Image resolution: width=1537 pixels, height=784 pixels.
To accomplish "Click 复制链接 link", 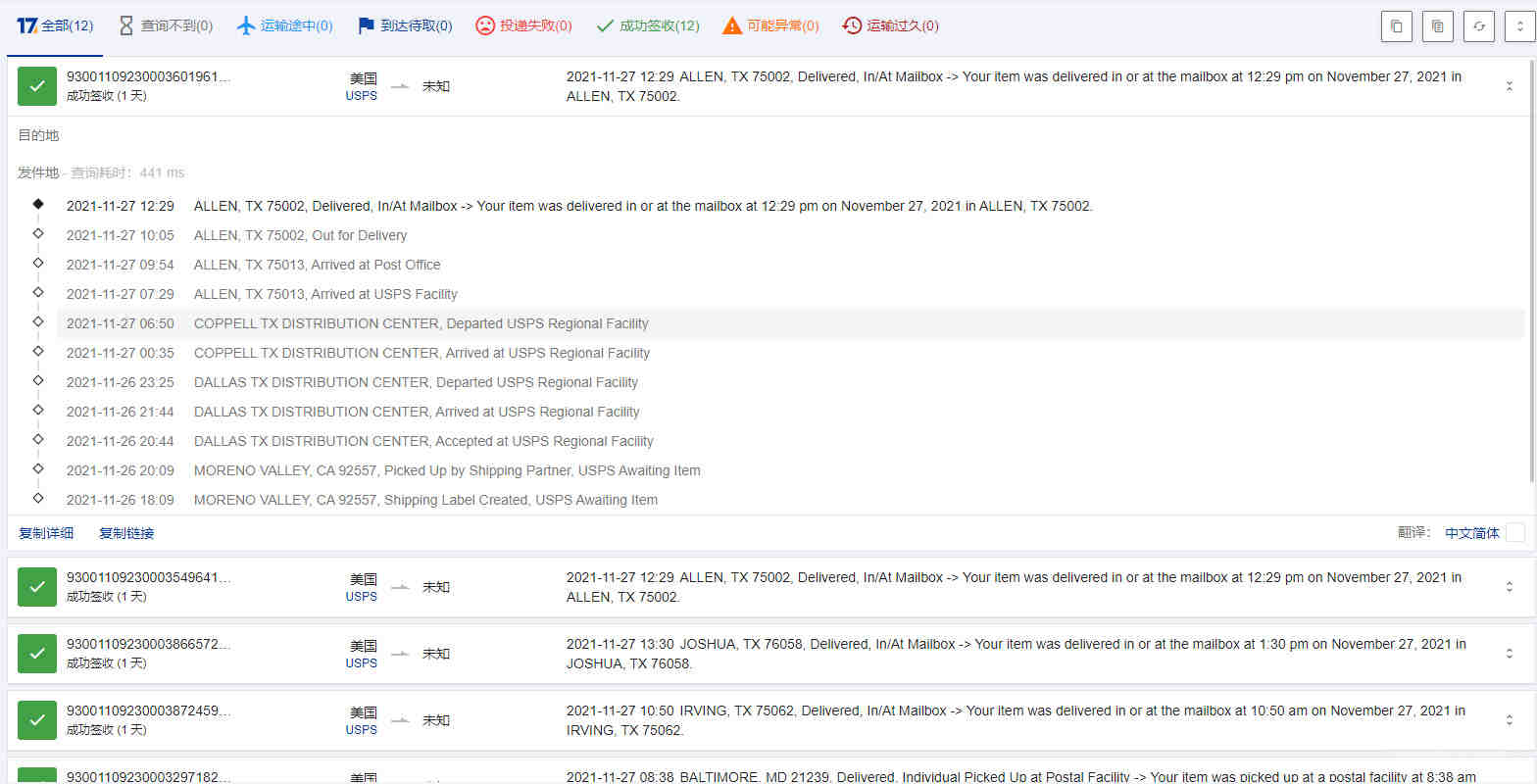I will (x=126, y=533).
